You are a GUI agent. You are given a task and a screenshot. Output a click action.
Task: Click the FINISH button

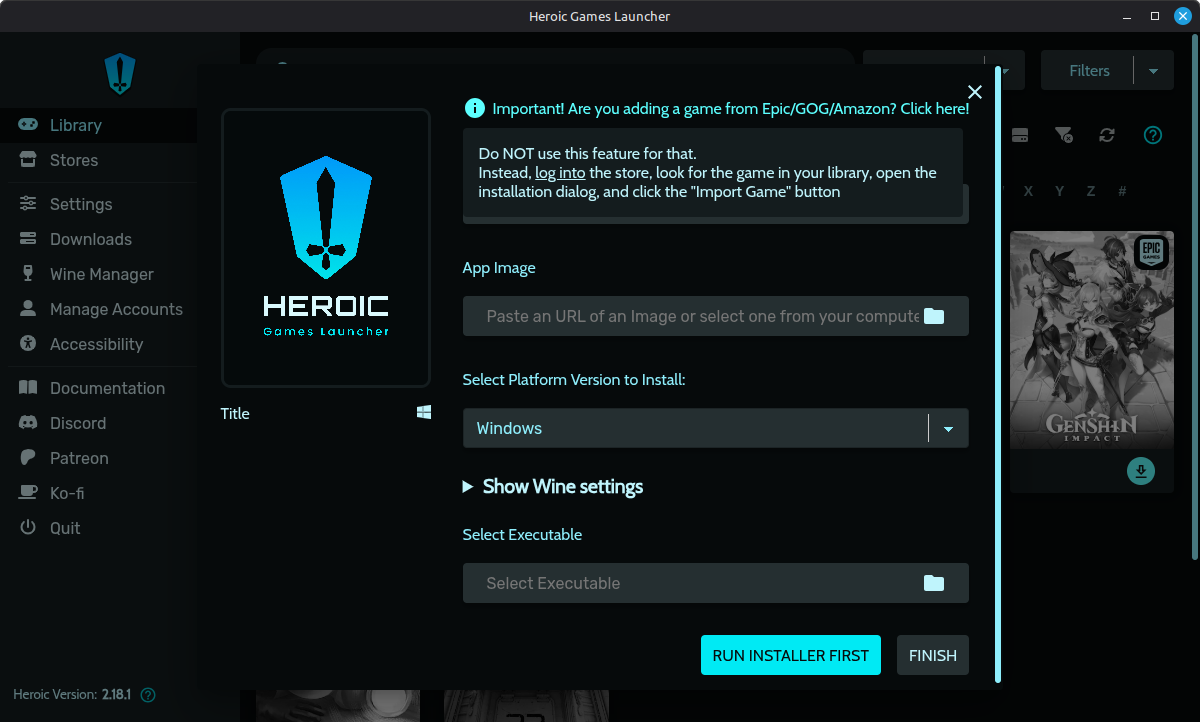(x=933, y=655)
